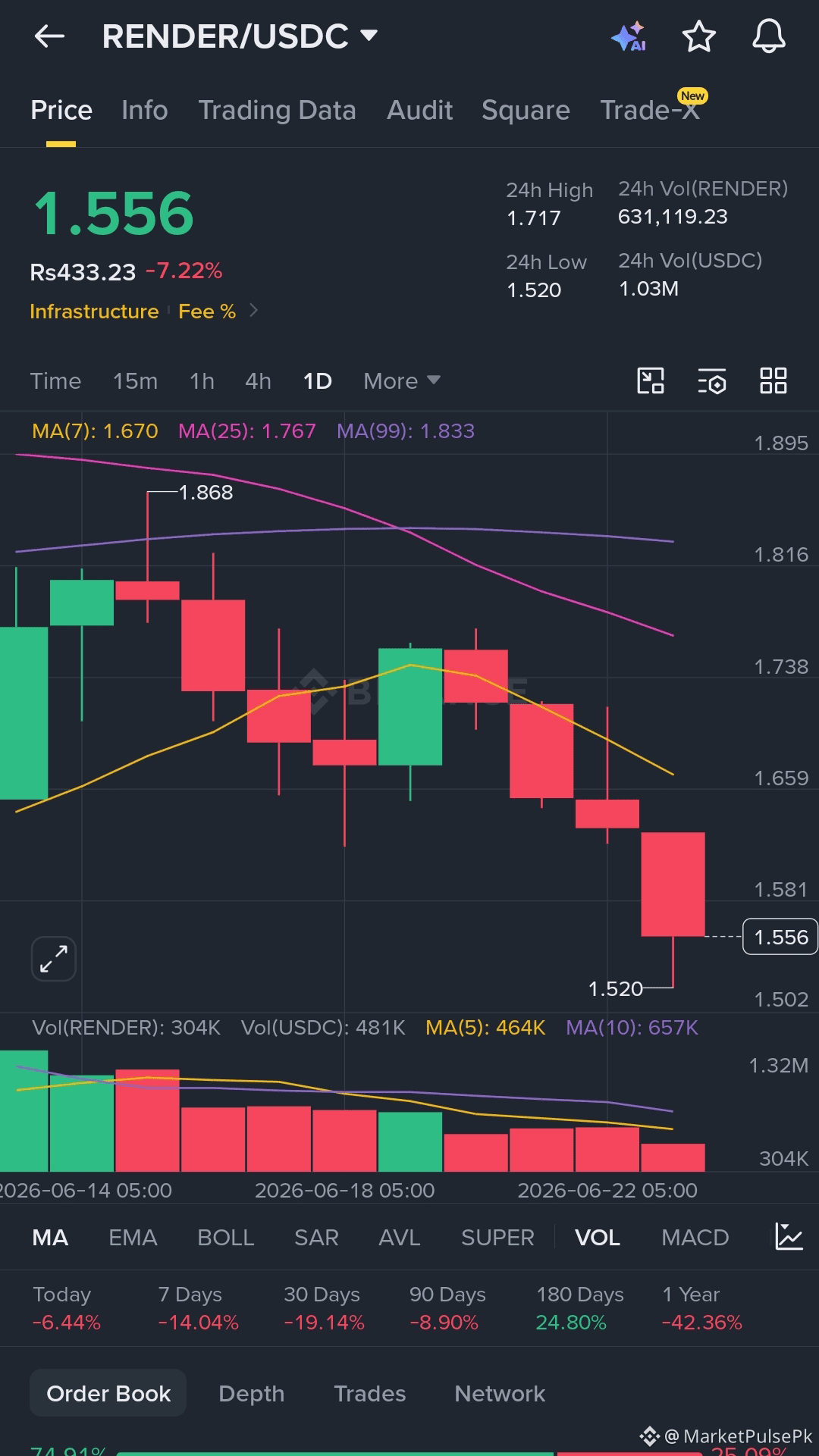819x1456 pixels.
Task: Toggle the MACD sub-indicator
Action: tap(695, 1238)
